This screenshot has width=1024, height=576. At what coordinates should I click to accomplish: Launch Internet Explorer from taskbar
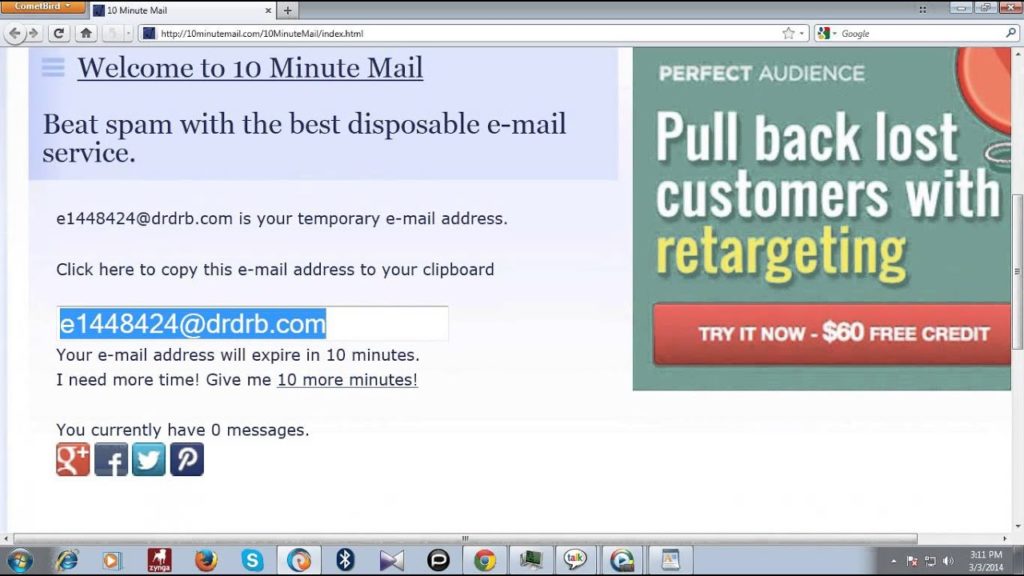67,560
